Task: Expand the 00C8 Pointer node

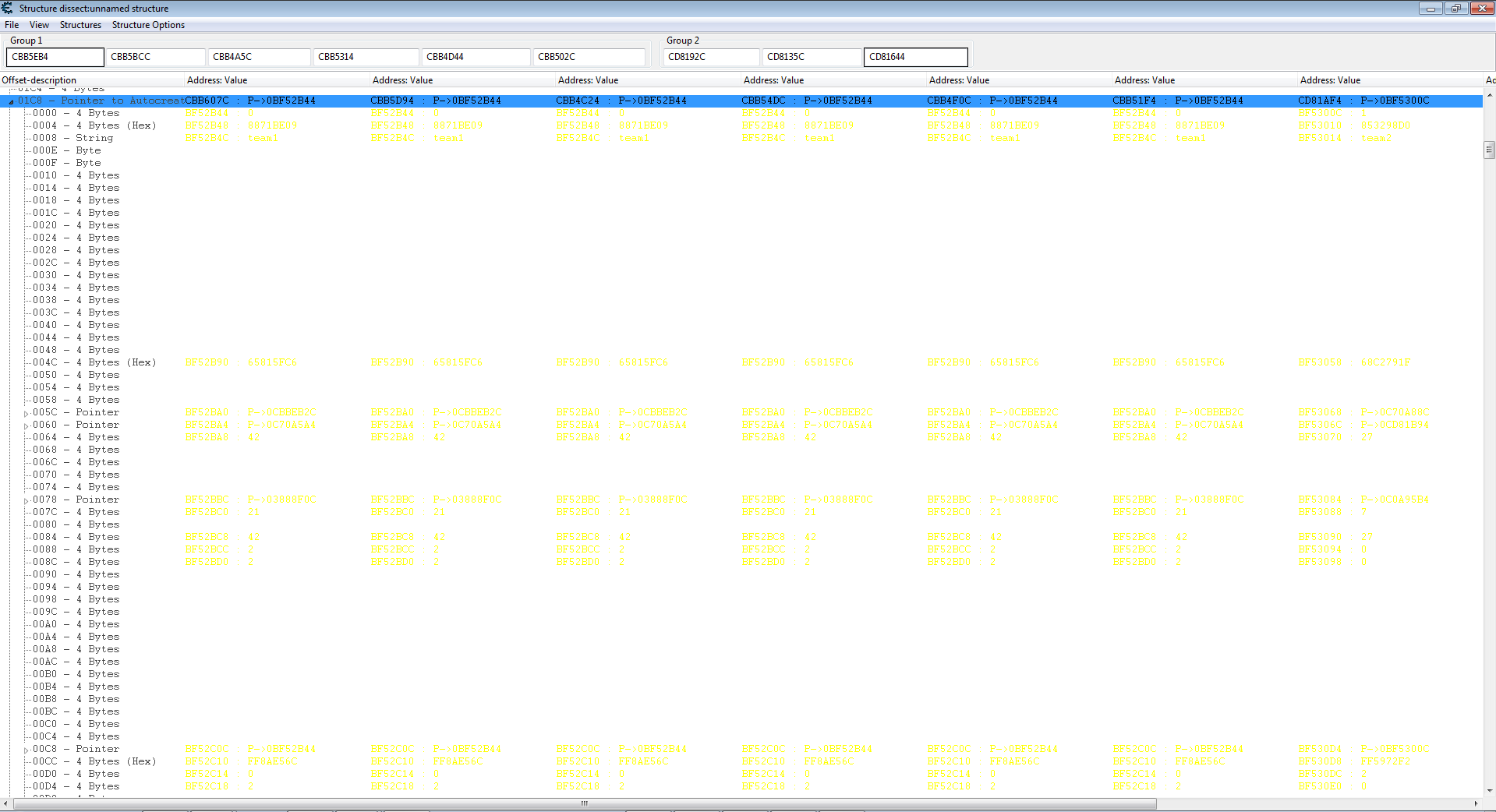Action: pyautogui.click(x=26, y=750)
